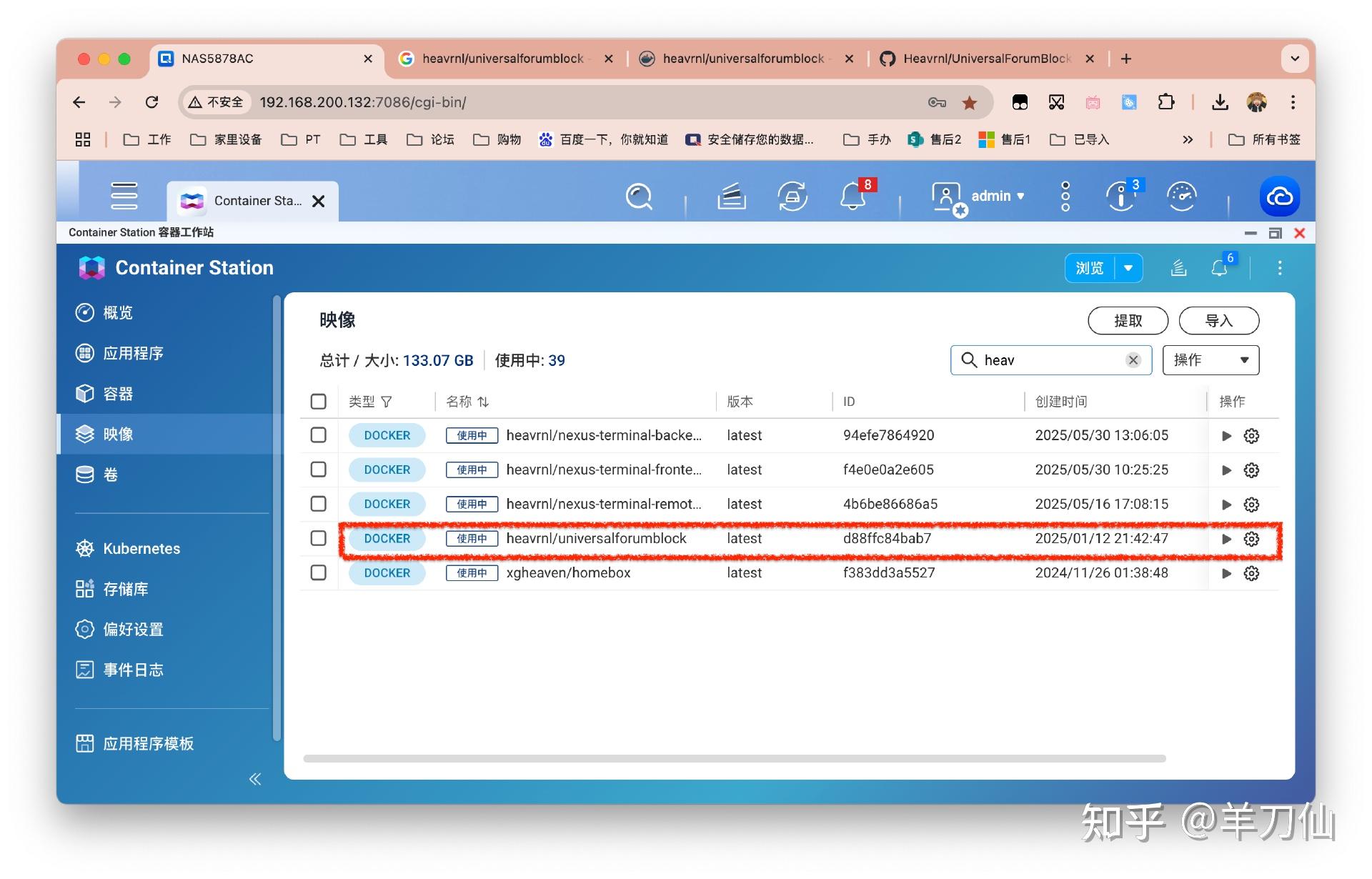The width and height of the screenshot is (1372, 879).
Task: Open the 操作 dropdown next to search
Action: coord(1210,359)
